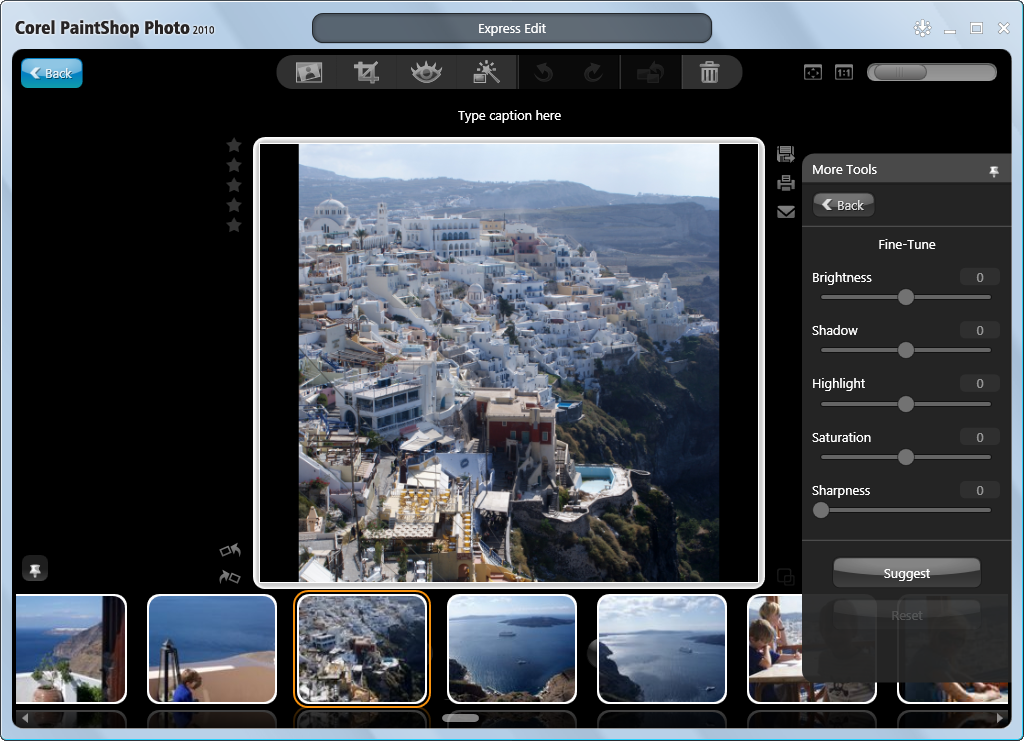This screenshot has height=741, width=1024.
Task: Click the blue Back button at top-left
Action: [51, 73]
